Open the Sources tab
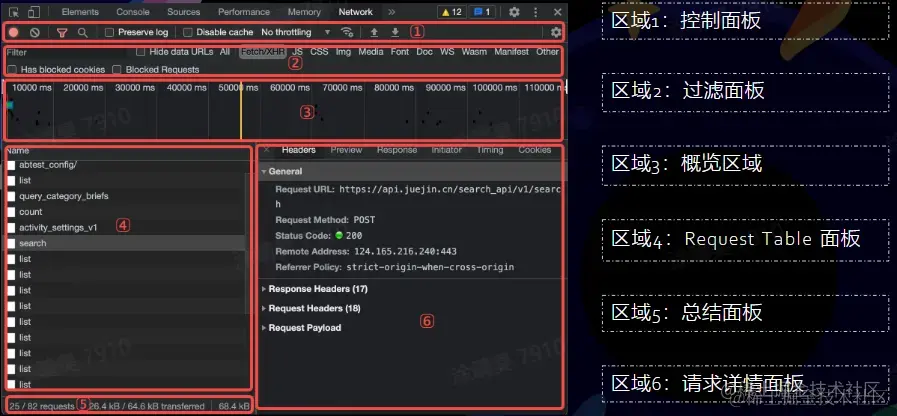The height and width of the screenshot is (416, 897). pyautogui.click(x=184, y=11)
